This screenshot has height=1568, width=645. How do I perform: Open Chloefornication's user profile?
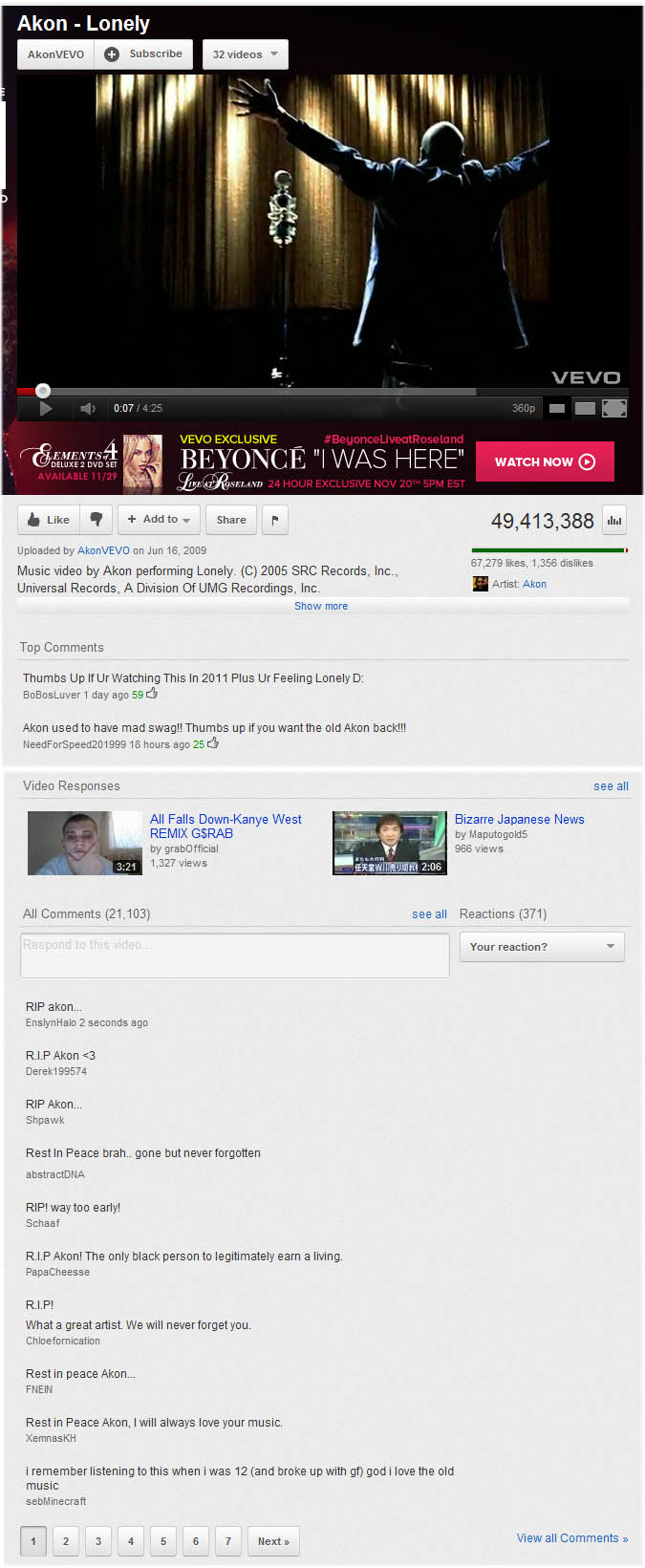pos(63,1341)
